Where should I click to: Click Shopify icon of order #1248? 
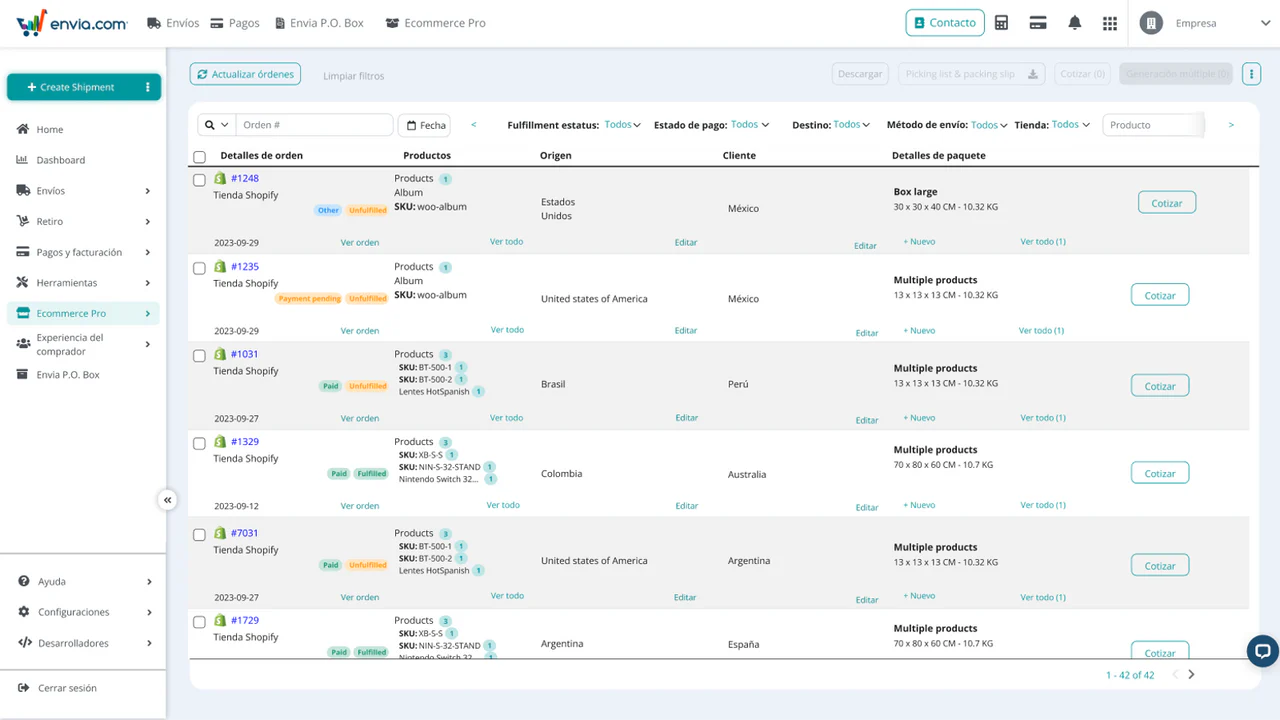(x=220, y=178)
